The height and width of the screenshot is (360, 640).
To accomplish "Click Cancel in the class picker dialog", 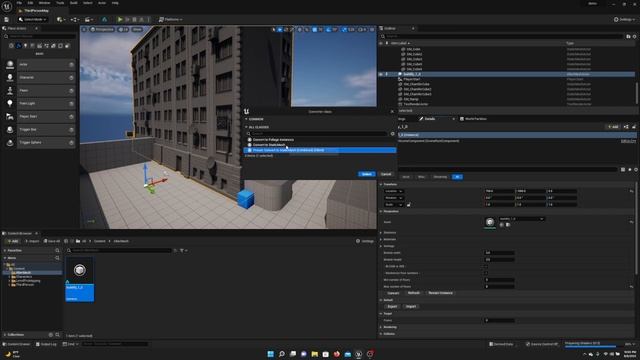I will [386, 174].
